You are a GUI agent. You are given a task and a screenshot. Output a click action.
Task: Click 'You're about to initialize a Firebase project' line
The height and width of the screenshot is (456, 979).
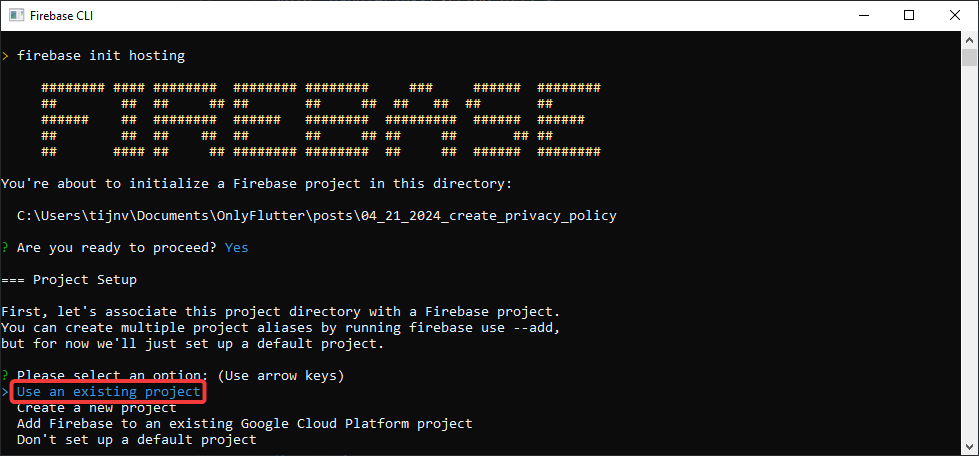point(257,184)
